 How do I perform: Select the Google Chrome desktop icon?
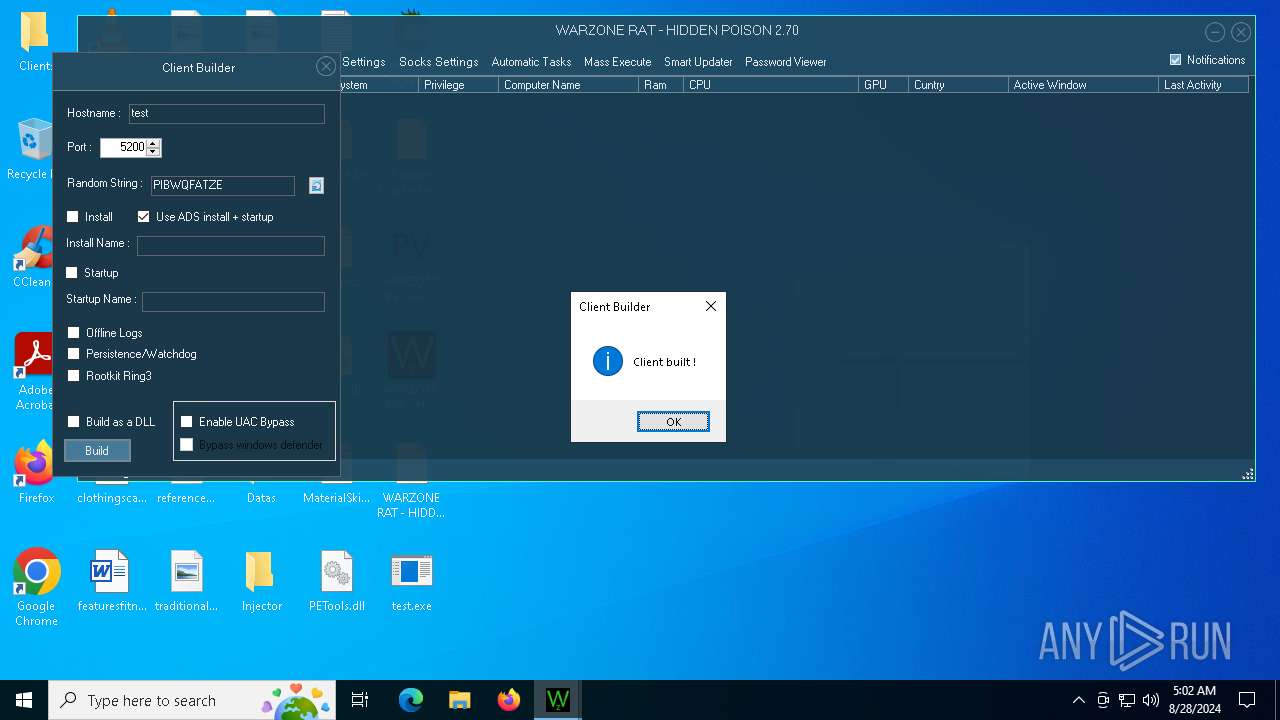click(36, 587)
